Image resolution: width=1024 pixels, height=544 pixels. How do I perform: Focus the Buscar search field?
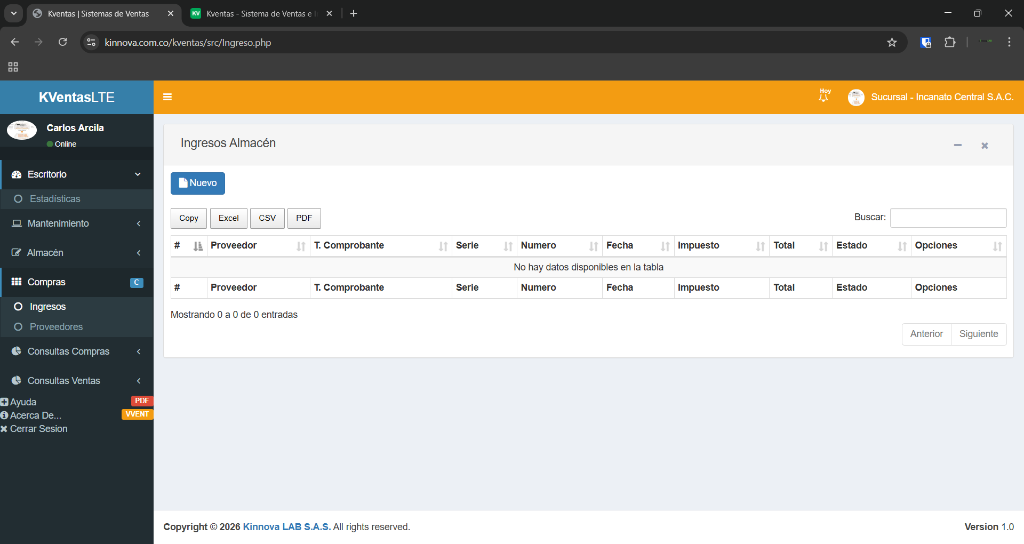coord(948,217)
